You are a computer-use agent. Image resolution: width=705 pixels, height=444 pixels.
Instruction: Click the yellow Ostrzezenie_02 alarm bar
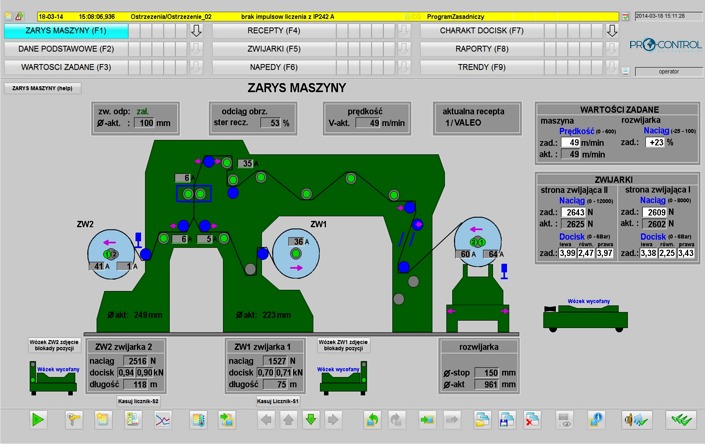pyautogui.click(x=328, y=17)
